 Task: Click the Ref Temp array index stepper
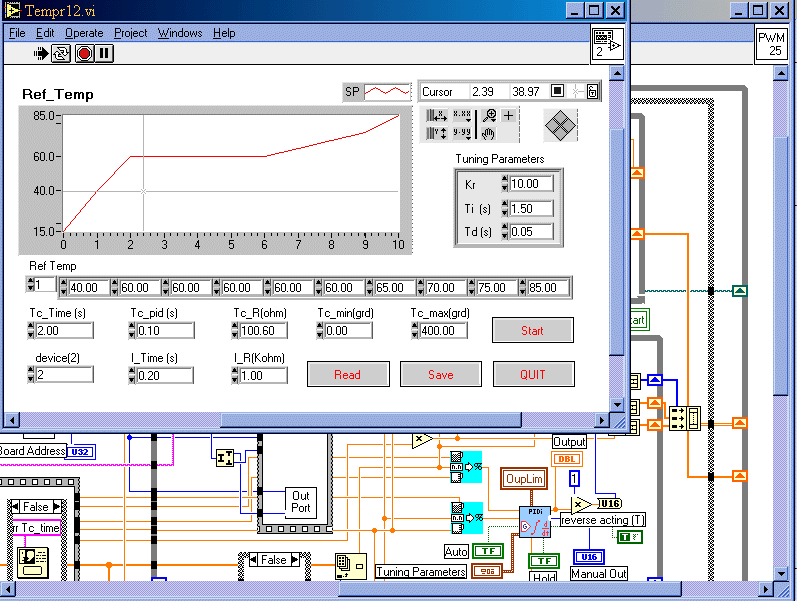(30, 284)
